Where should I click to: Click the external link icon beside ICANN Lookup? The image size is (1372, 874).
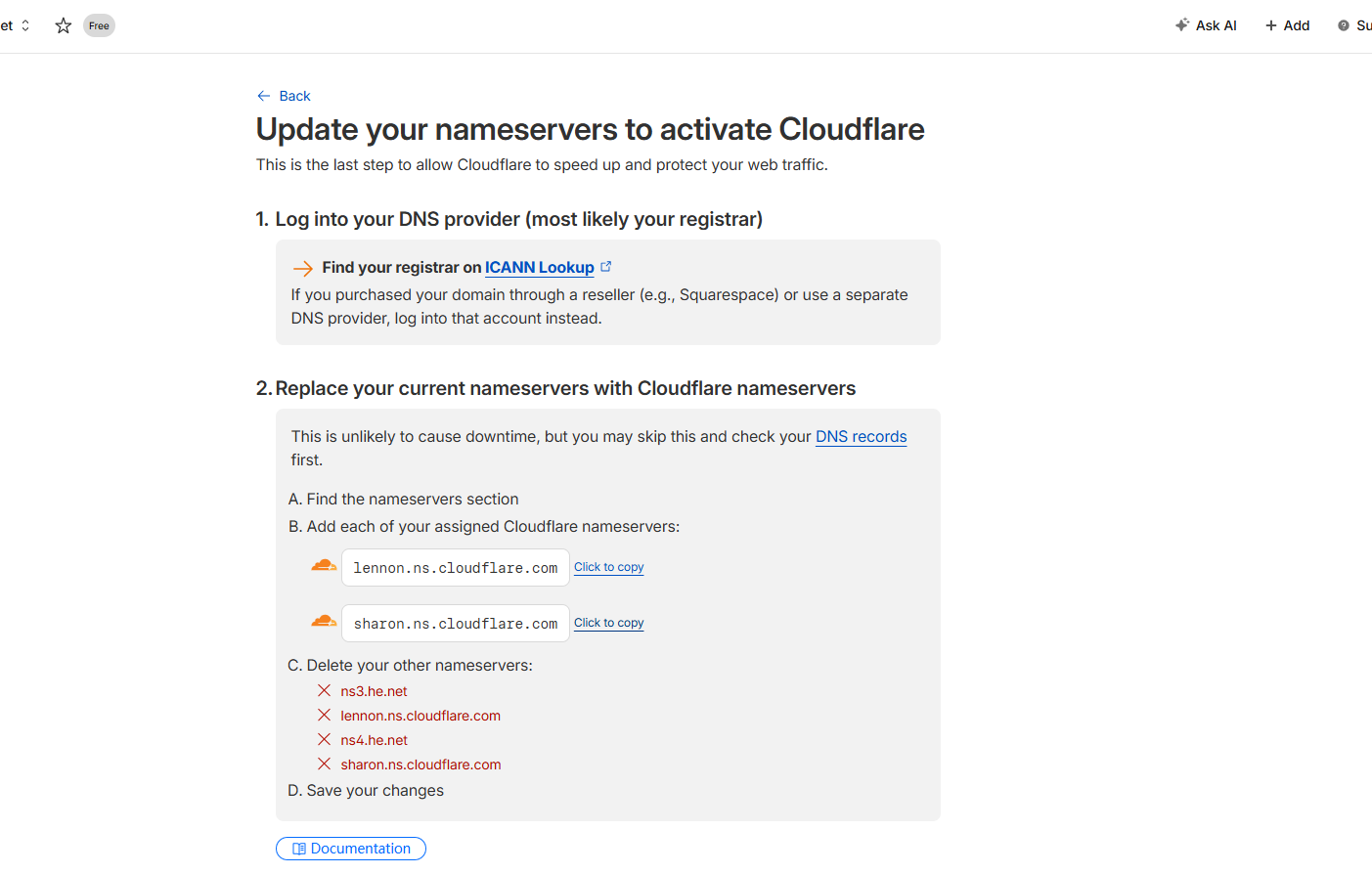pyautogui.click(x=606, y=266)
